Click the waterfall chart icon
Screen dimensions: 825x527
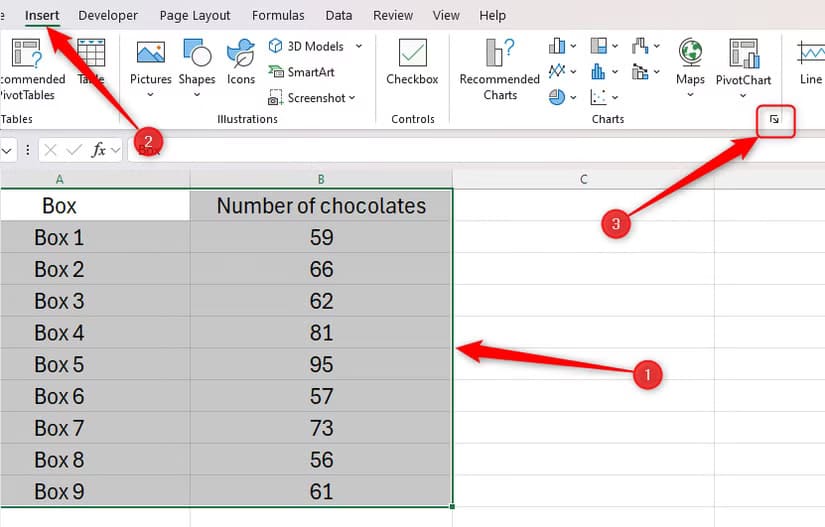coord(640,46)
